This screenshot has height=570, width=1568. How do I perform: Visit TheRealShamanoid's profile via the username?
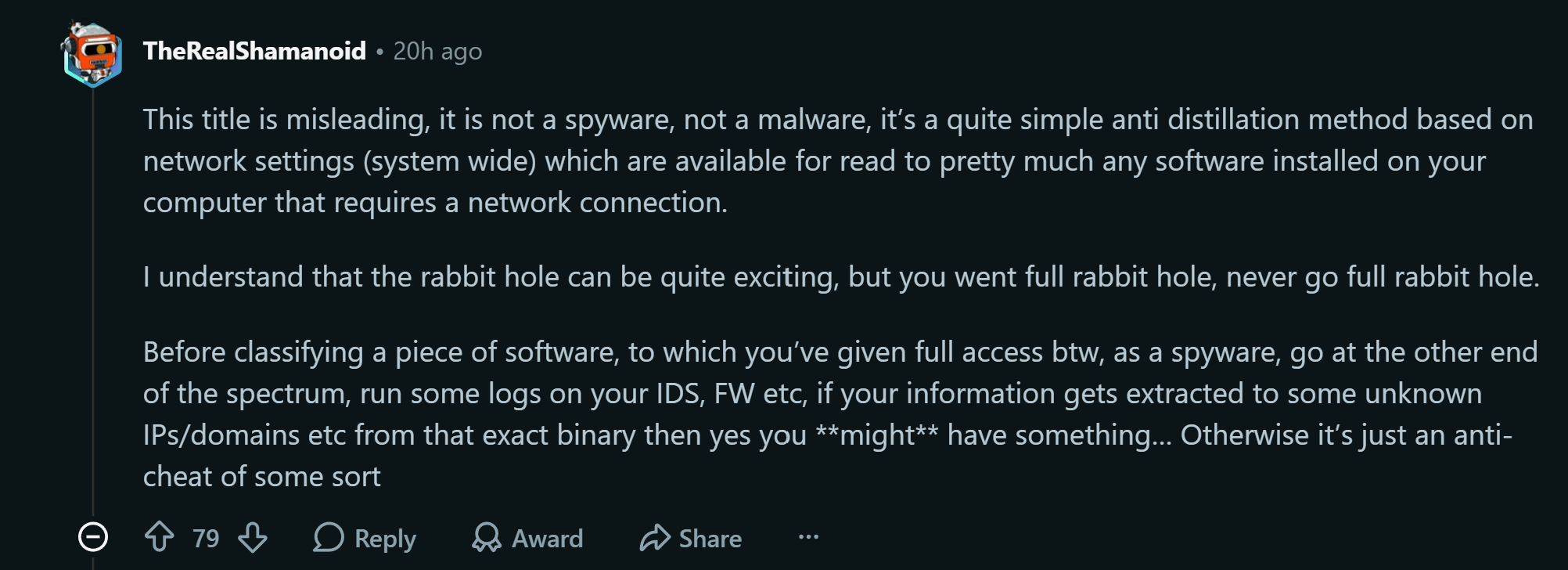pyautogui.click(x=254, y=51)
